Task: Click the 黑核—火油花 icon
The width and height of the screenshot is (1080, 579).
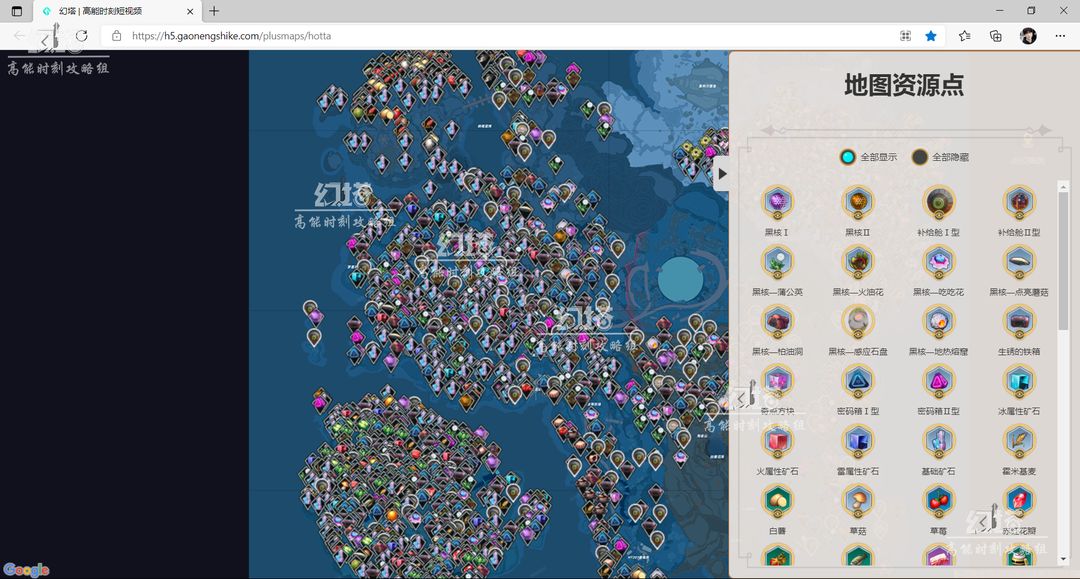Action: 858,262
